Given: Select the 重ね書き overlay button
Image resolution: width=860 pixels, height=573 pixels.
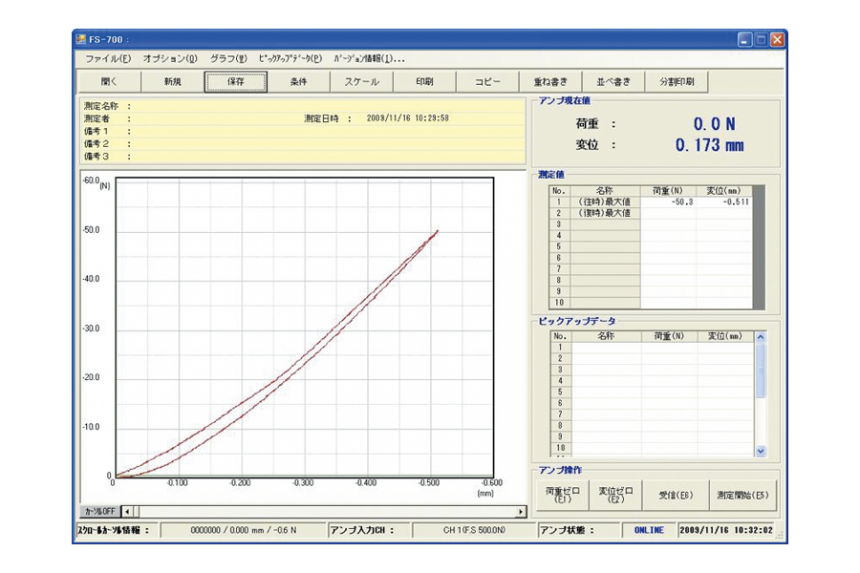Looking at the screenshot, I should [551, 82].
